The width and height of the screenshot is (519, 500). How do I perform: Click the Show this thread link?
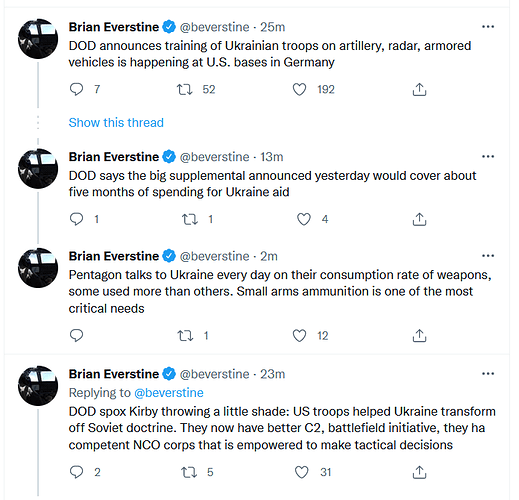coord(116,122)
